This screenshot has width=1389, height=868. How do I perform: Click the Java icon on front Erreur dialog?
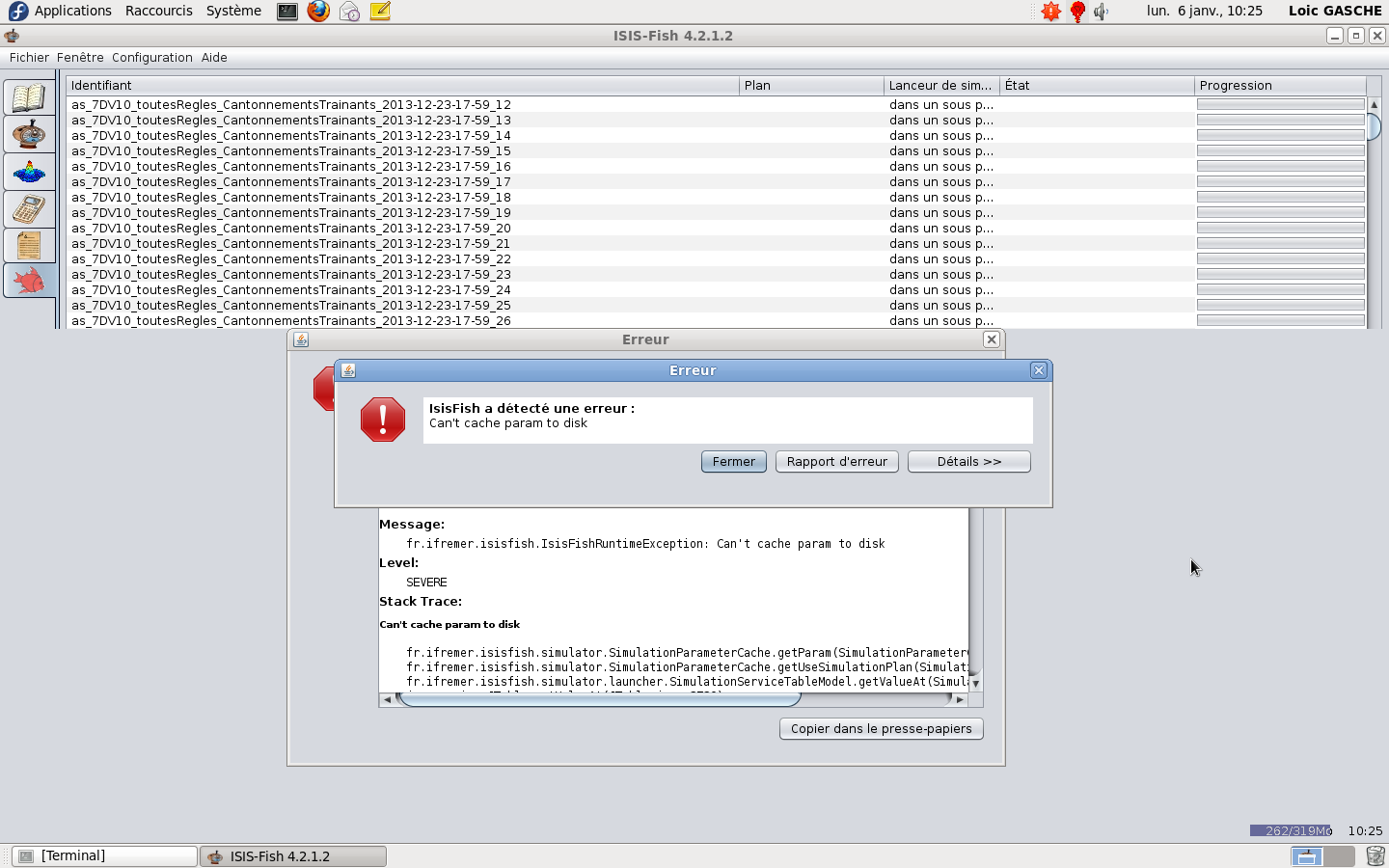point(348,370)
